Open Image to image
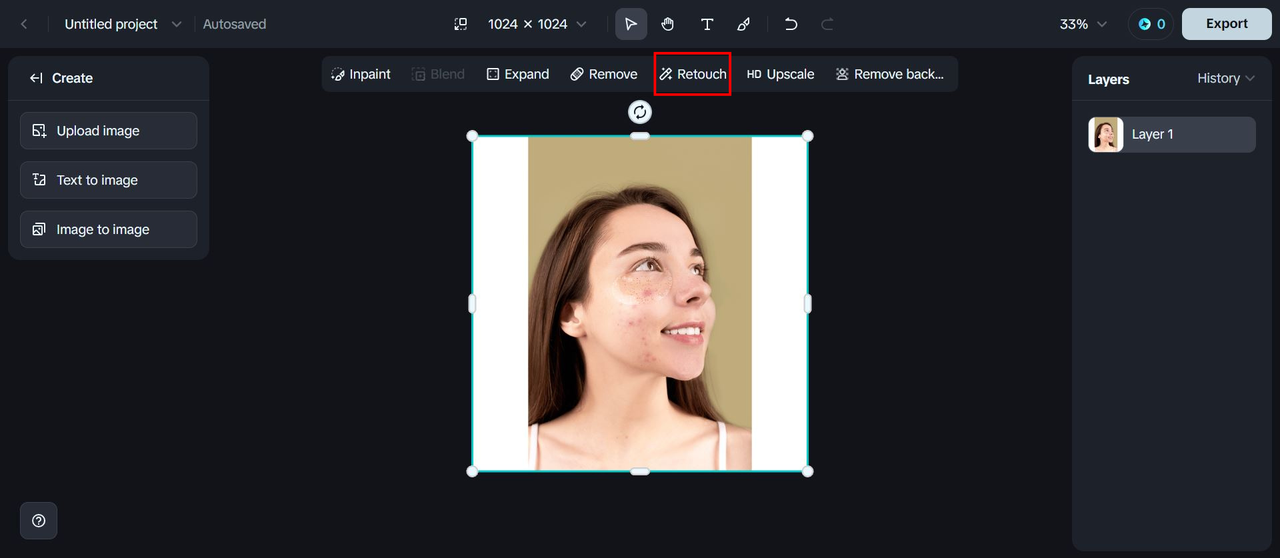Screen dimensions: 1280x558 [x=108, y=229]
